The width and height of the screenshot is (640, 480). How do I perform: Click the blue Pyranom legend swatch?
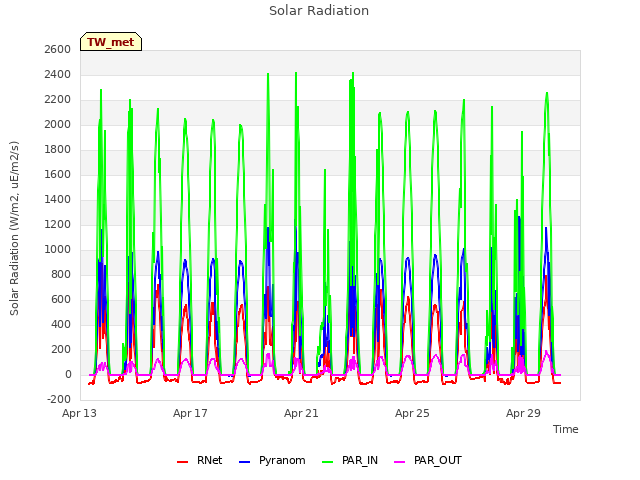point(244,462)
